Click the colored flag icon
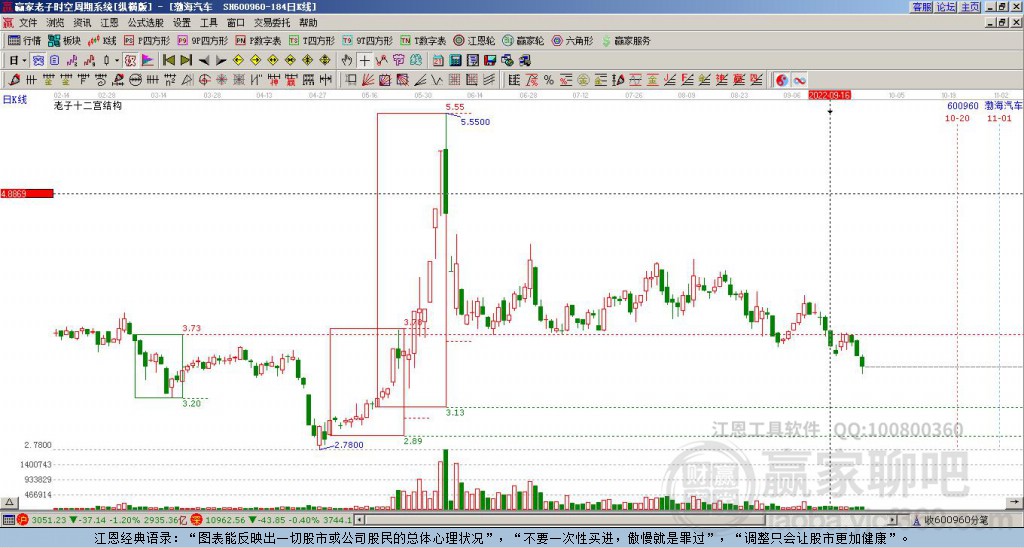This screenshot has width=1024, height=548. [148, 61]
